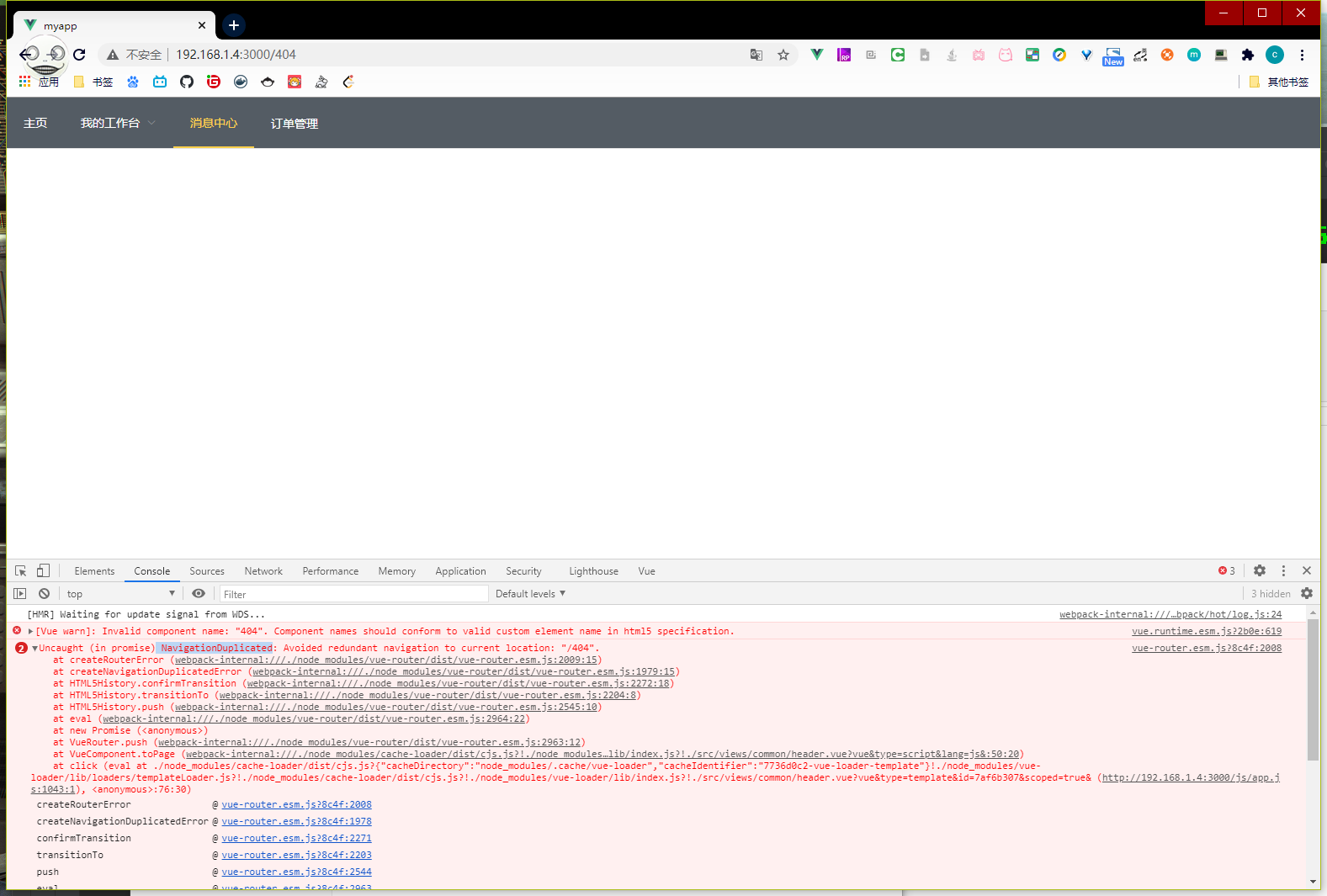Close the DevTools panel
Image resolution: width=1327 pixels, height=896 pixels.
[x=1306, y=570]
